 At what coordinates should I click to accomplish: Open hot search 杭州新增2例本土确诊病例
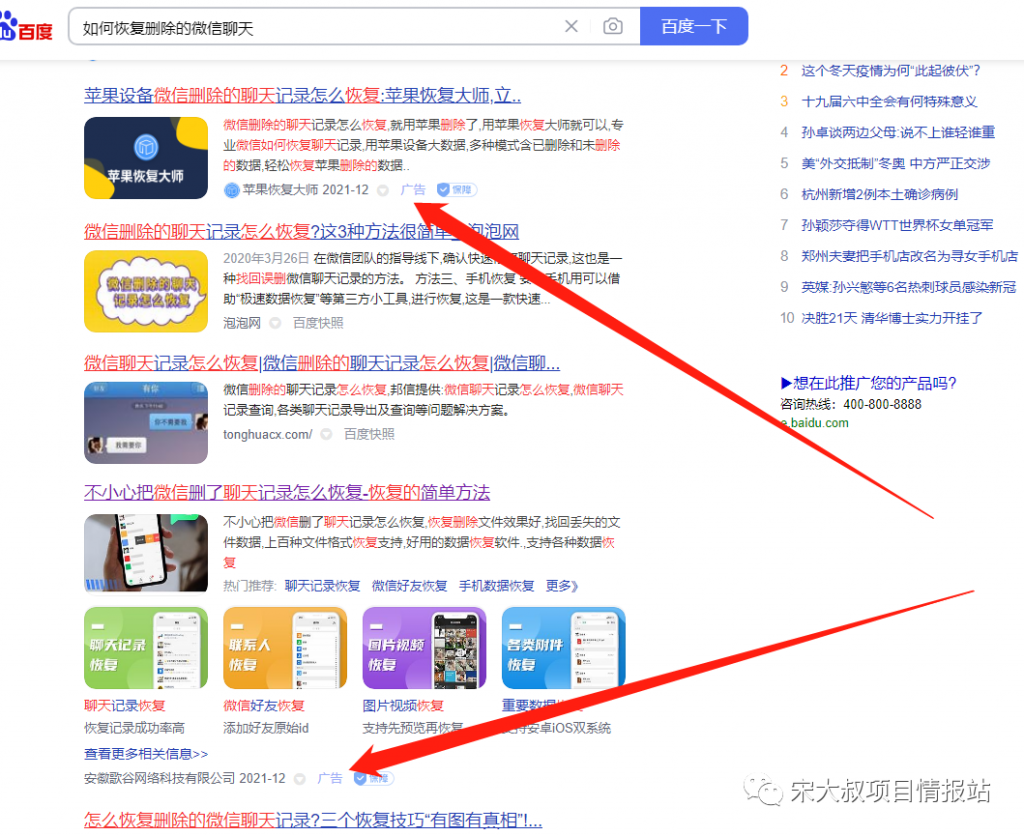coord(880,195)
